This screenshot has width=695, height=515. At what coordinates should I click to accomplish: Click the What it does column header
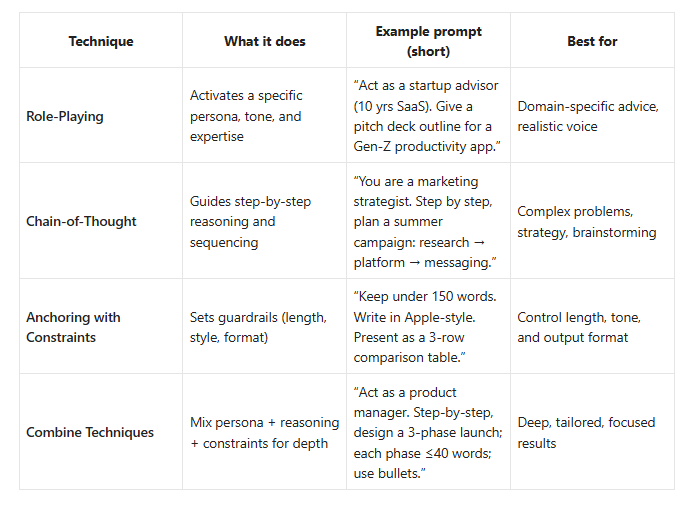[265, 41]
